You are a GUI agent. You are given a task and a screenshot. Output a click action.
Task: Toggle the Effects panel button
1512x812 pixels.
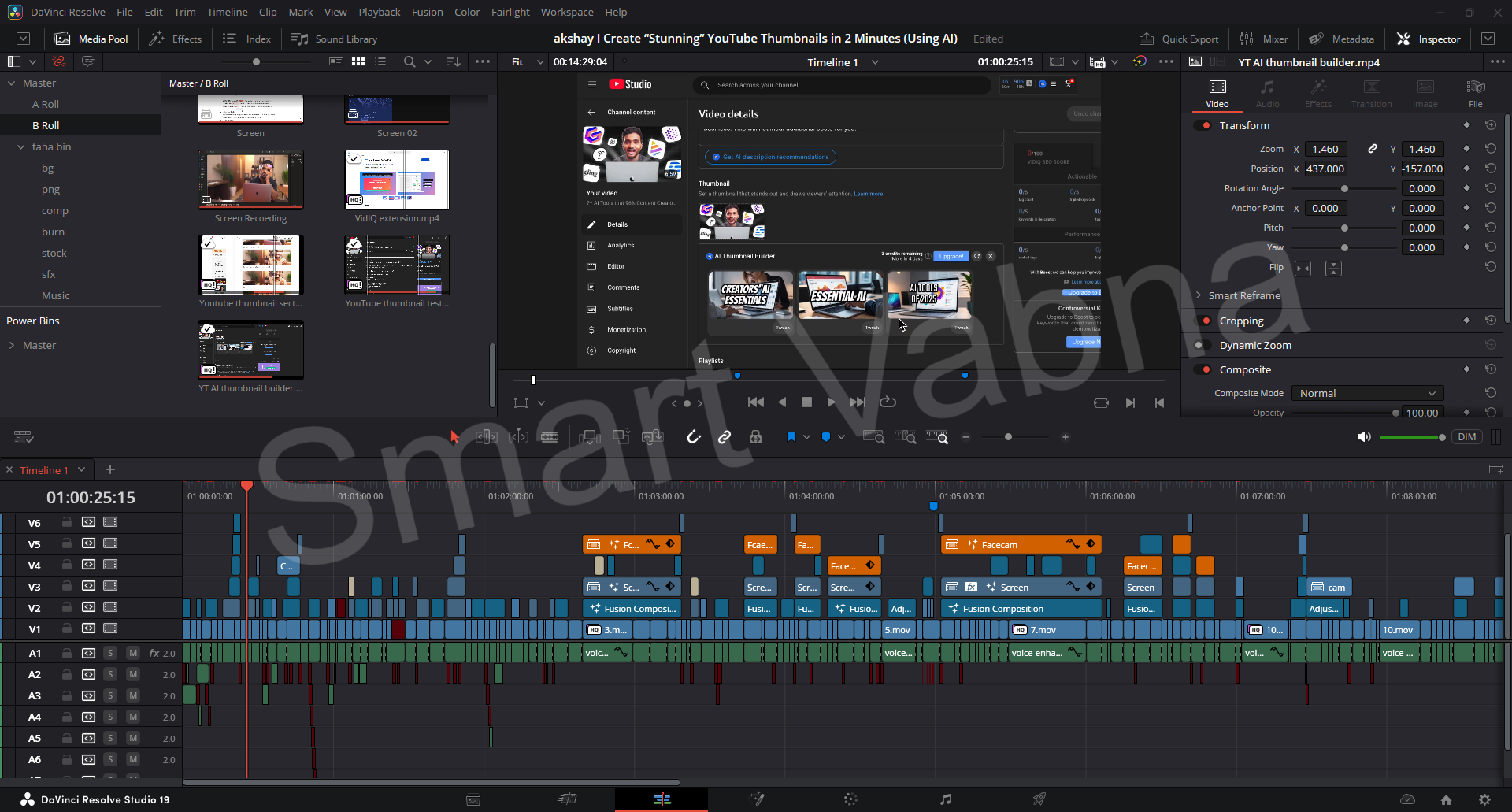176,39
